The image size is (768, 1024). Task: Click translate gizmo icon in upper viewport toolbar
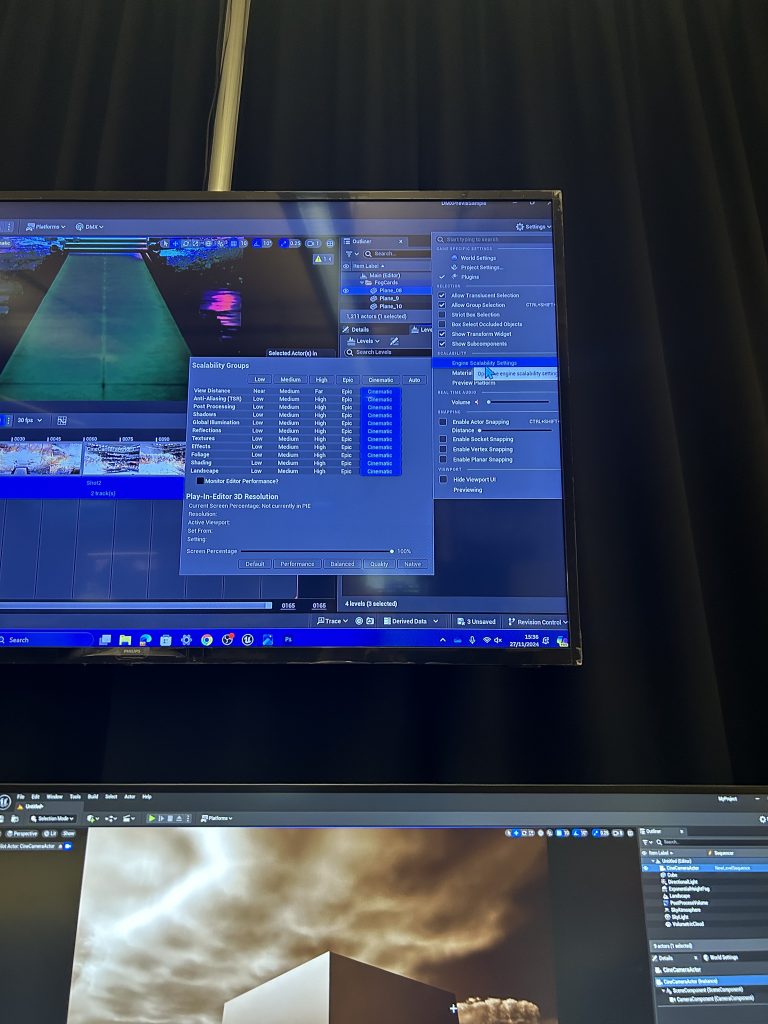point(176,243)
